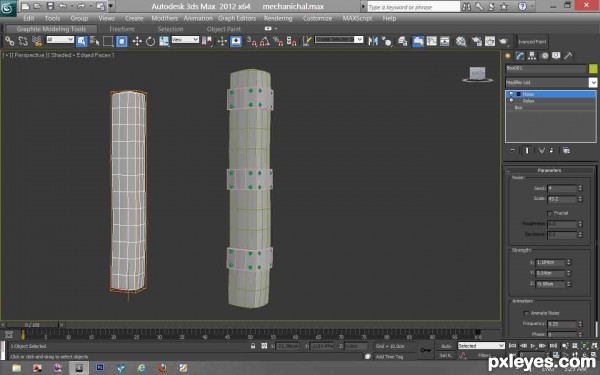The height and width of the screenshot is (375, 600).
Task: Click the Align tool icon
Action: (387, 41)
